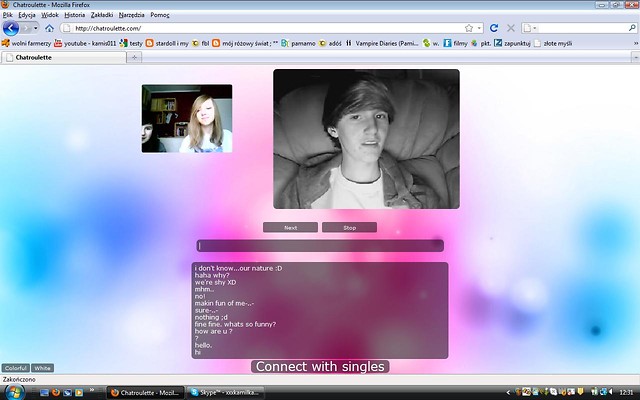Go to the Firefox home page icon
640x400 pixels.
tap(49, 28)
